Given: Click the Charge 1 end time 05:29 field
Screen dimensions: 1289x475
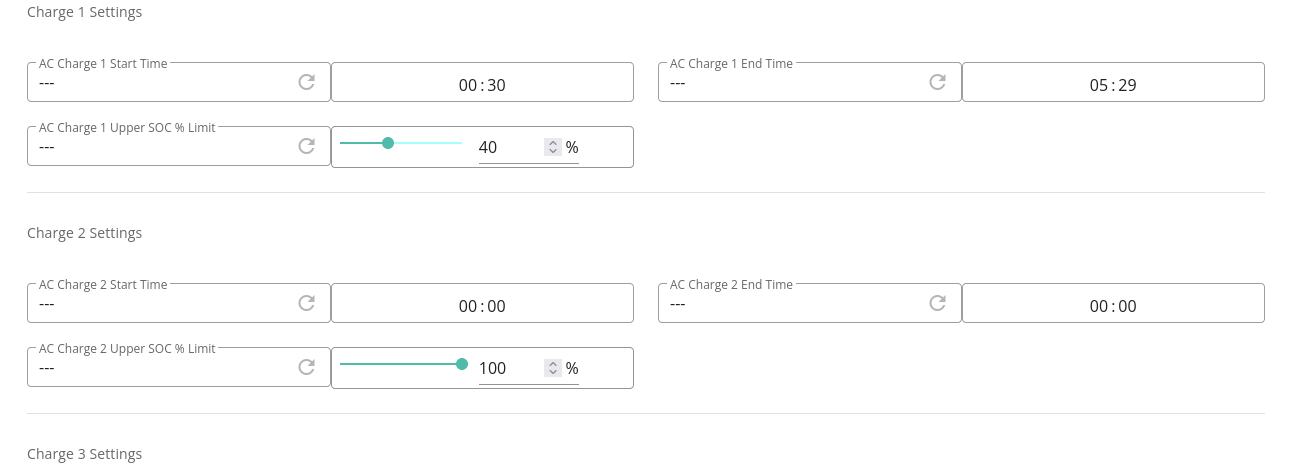Looking at the screenshot, I should 1113,83.
